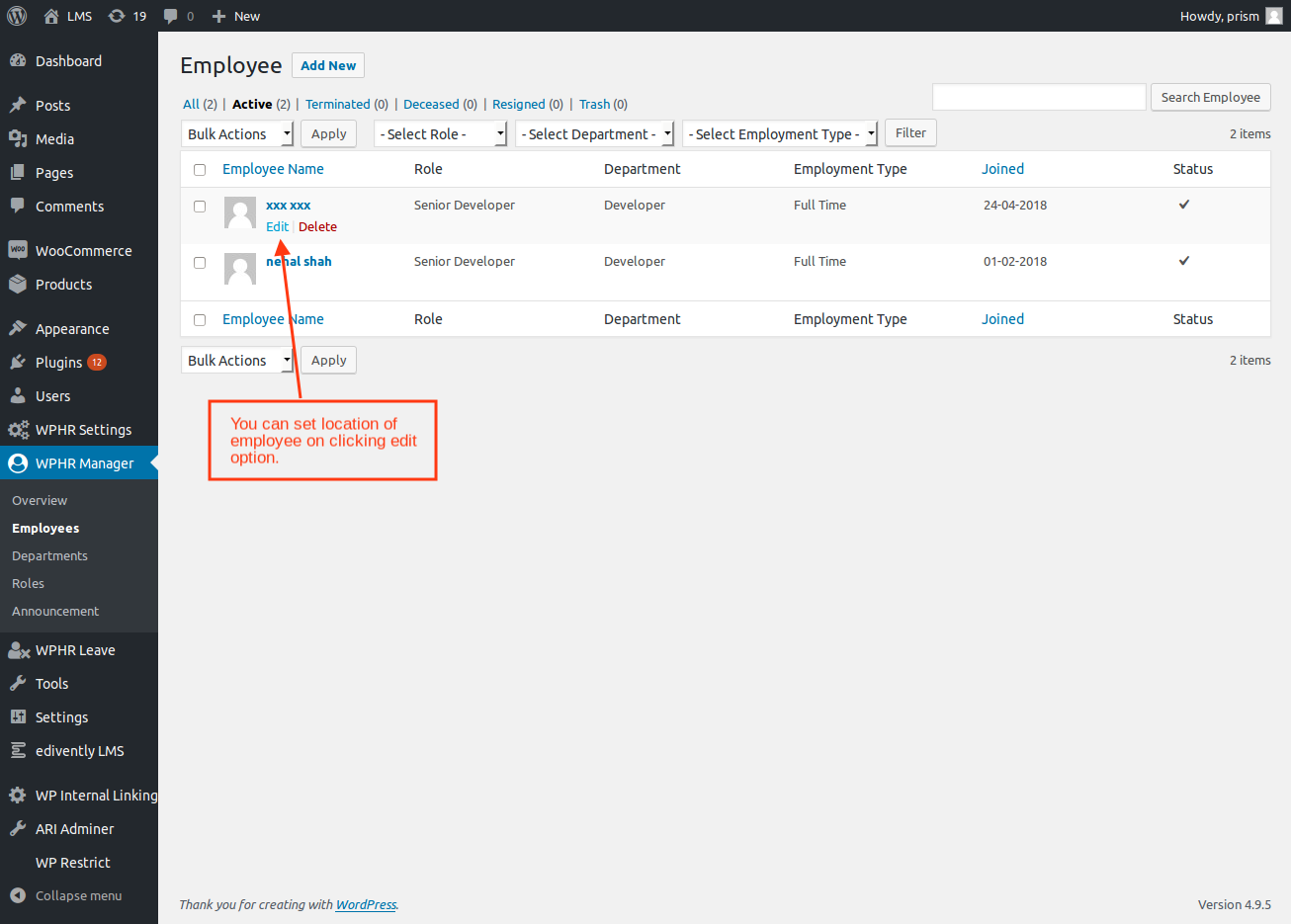The image size is (1291, 924).
Task: Show the Deceased employees filter
Action: 431,104
